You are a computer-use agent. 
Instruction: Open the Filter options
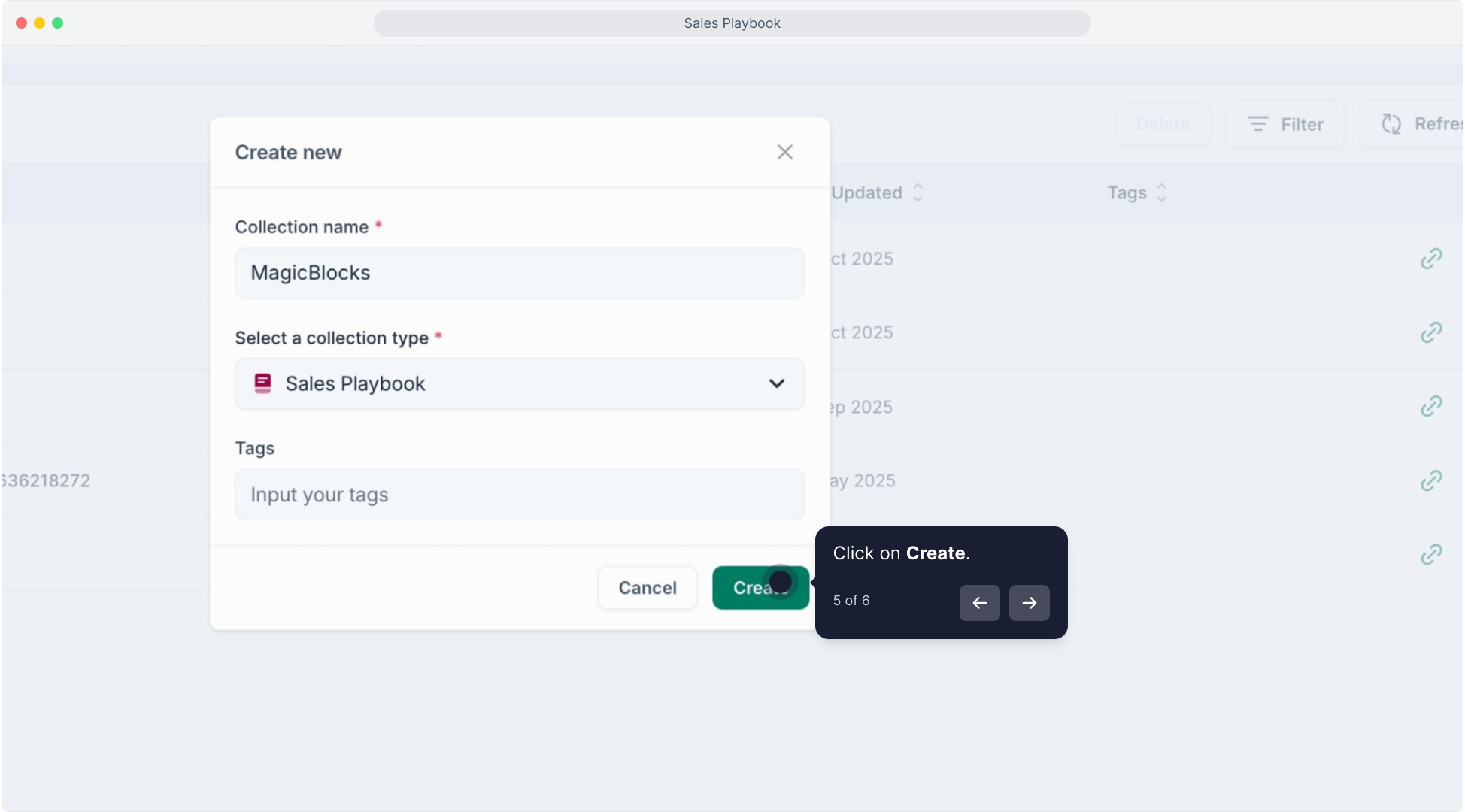tap(1285, 124)
